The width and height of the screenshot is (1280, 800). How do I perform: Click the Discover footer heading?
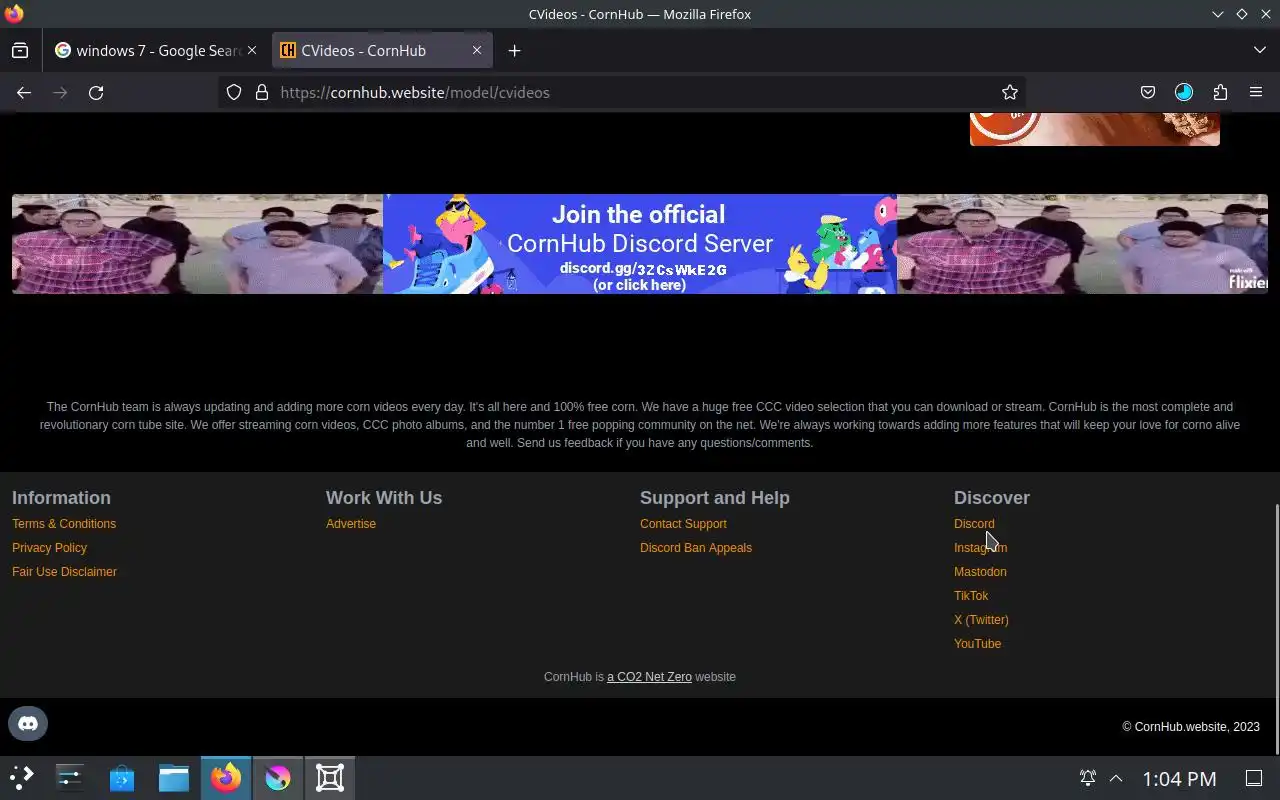(x=992, y=498)
